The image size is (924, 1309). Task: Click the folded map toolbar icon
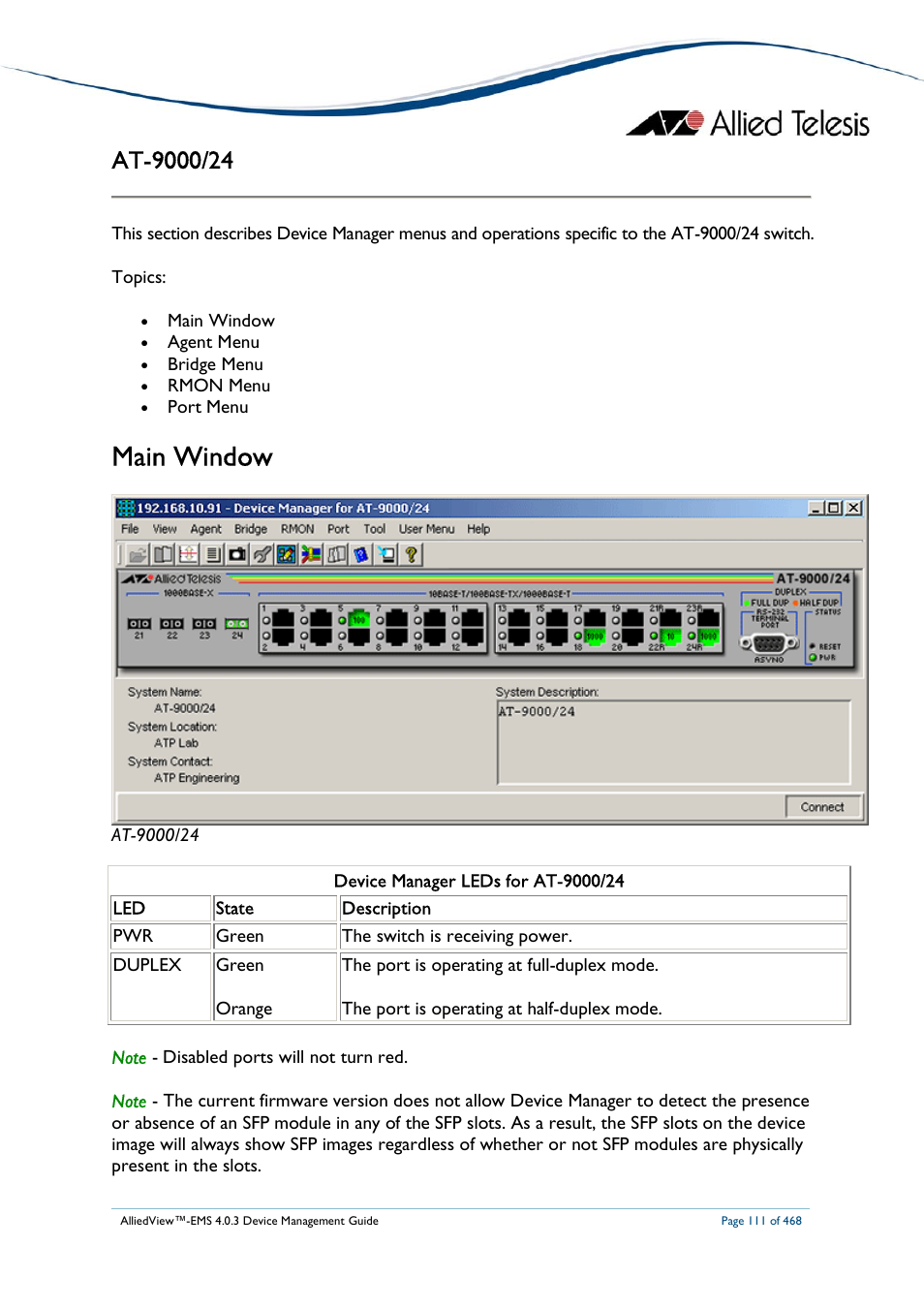point(336,554)
